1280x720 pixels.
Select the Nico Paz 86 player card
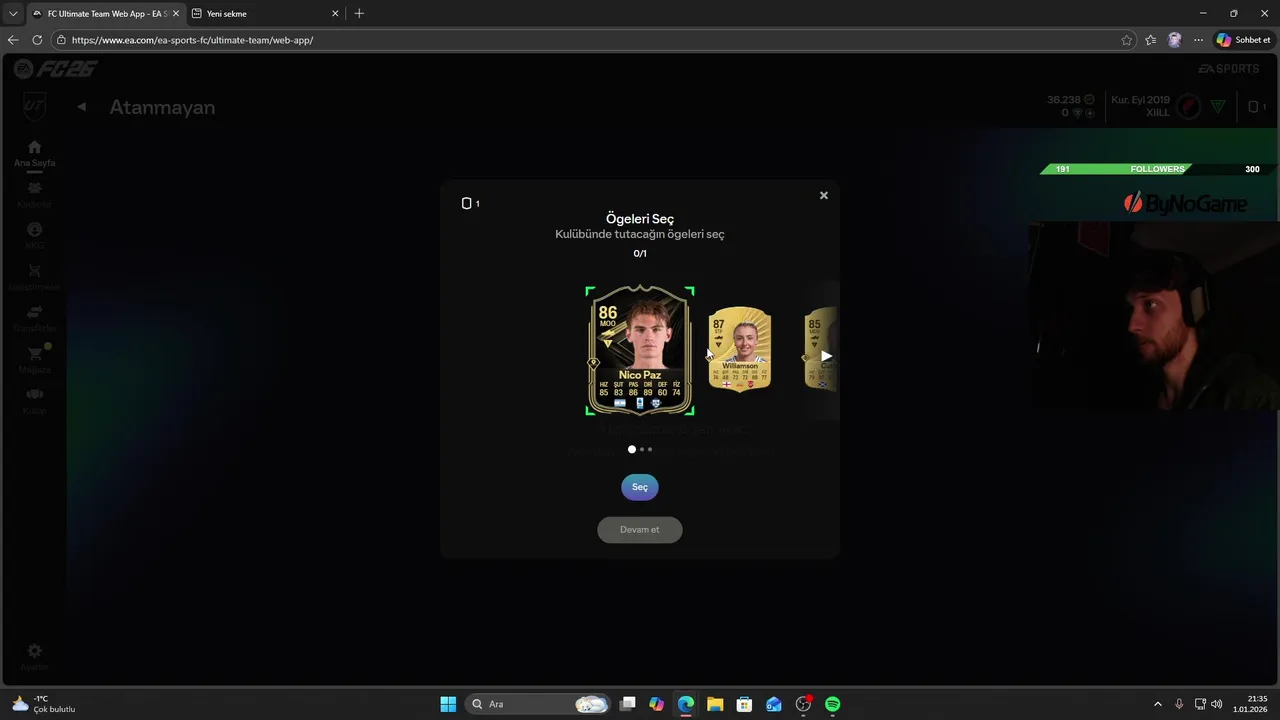(640, 351)
